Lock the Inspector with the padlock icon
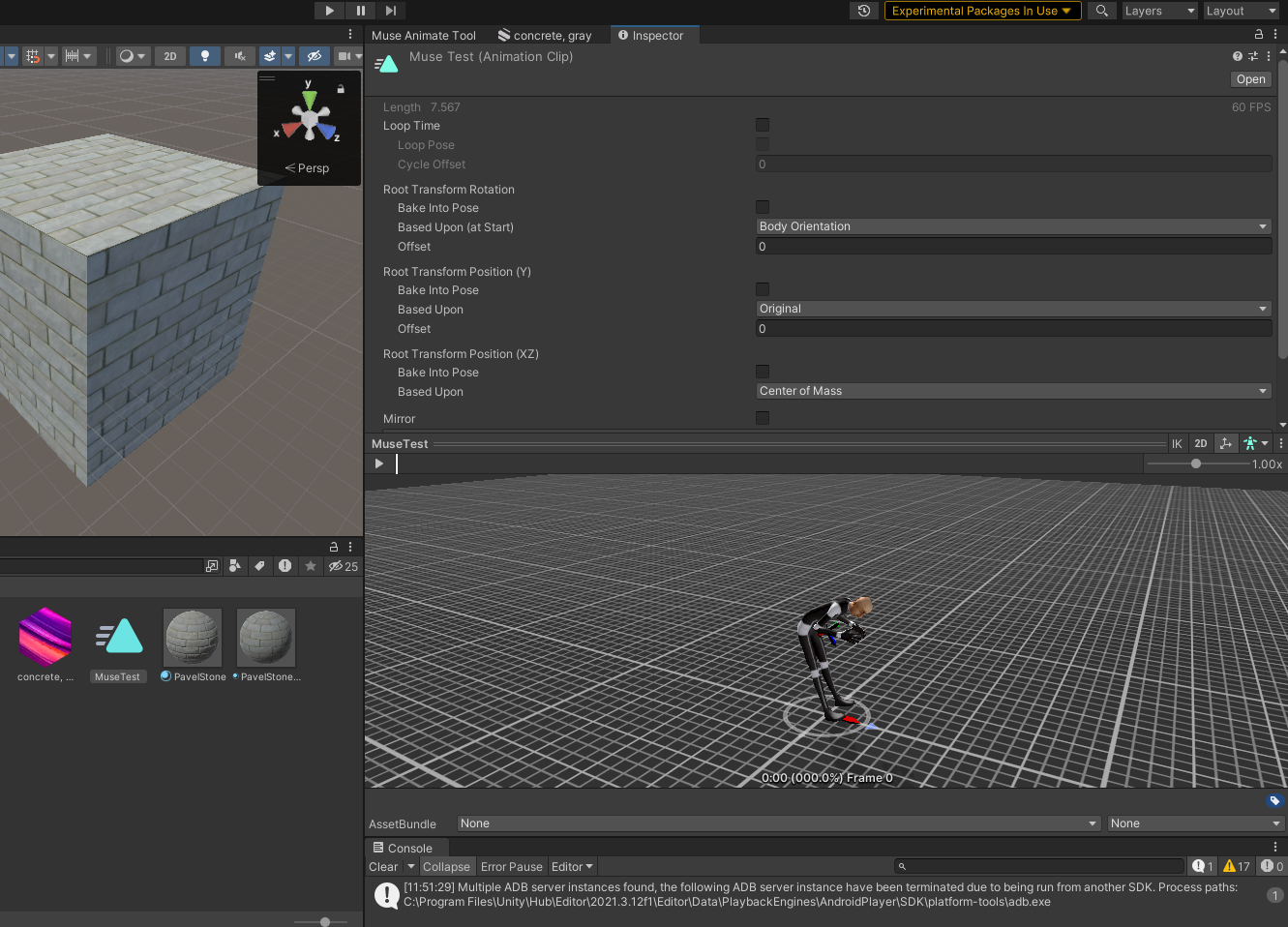 coord(1259,34)
